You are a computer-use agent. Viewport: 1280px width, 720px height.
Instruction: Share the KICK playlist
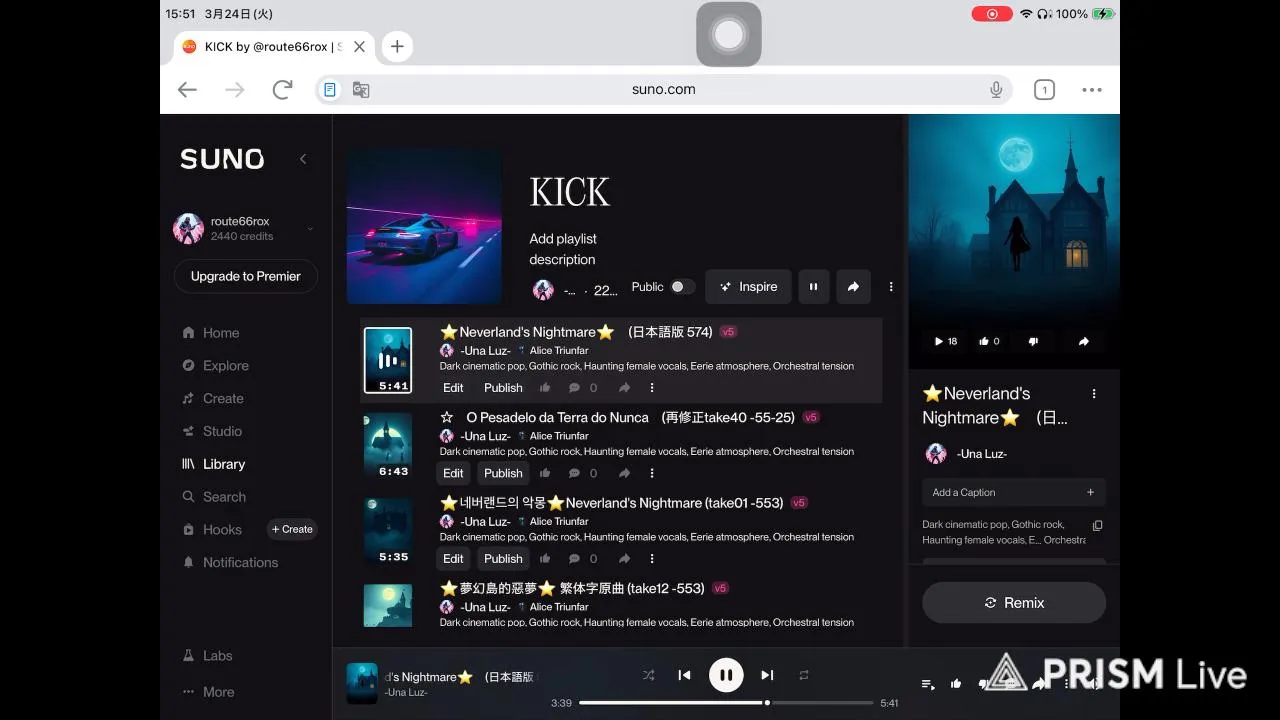pyautogui.click(x=853, y=287)
